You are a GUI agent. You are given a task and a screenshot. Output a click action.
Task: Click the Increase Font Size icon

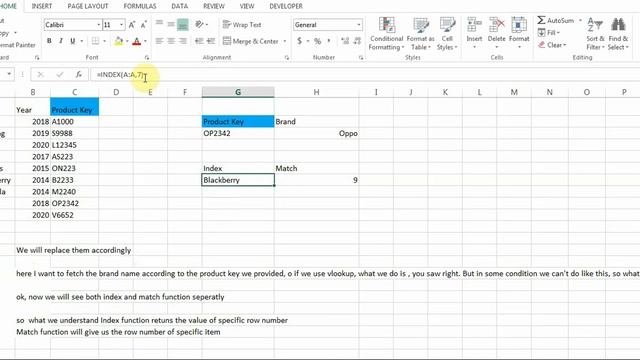coord(132,25)
